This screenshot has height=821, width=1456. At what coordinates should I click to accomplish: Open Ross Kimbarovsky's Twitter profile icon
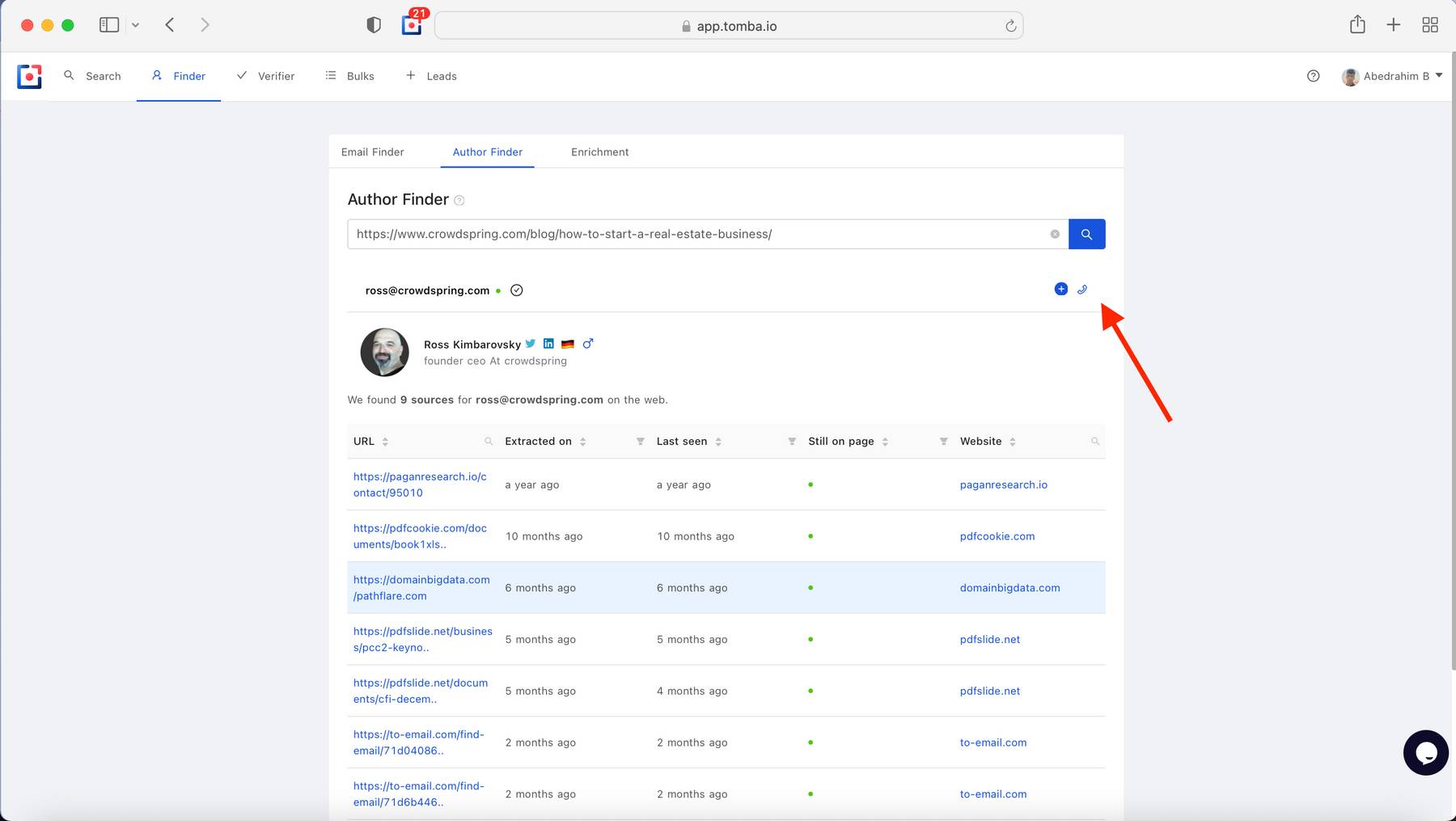coord(531,344)
